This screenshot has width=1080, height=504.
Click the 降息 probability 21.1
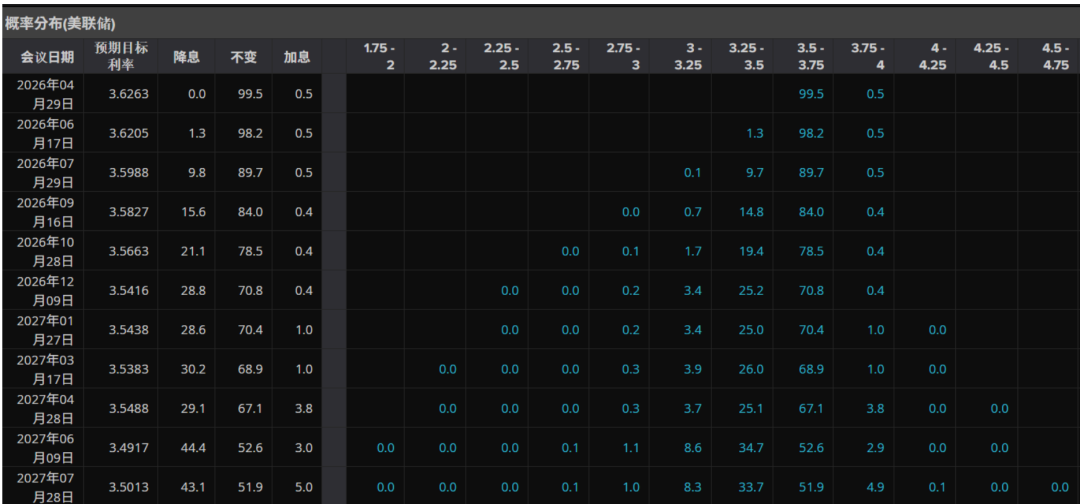(194, 251)
